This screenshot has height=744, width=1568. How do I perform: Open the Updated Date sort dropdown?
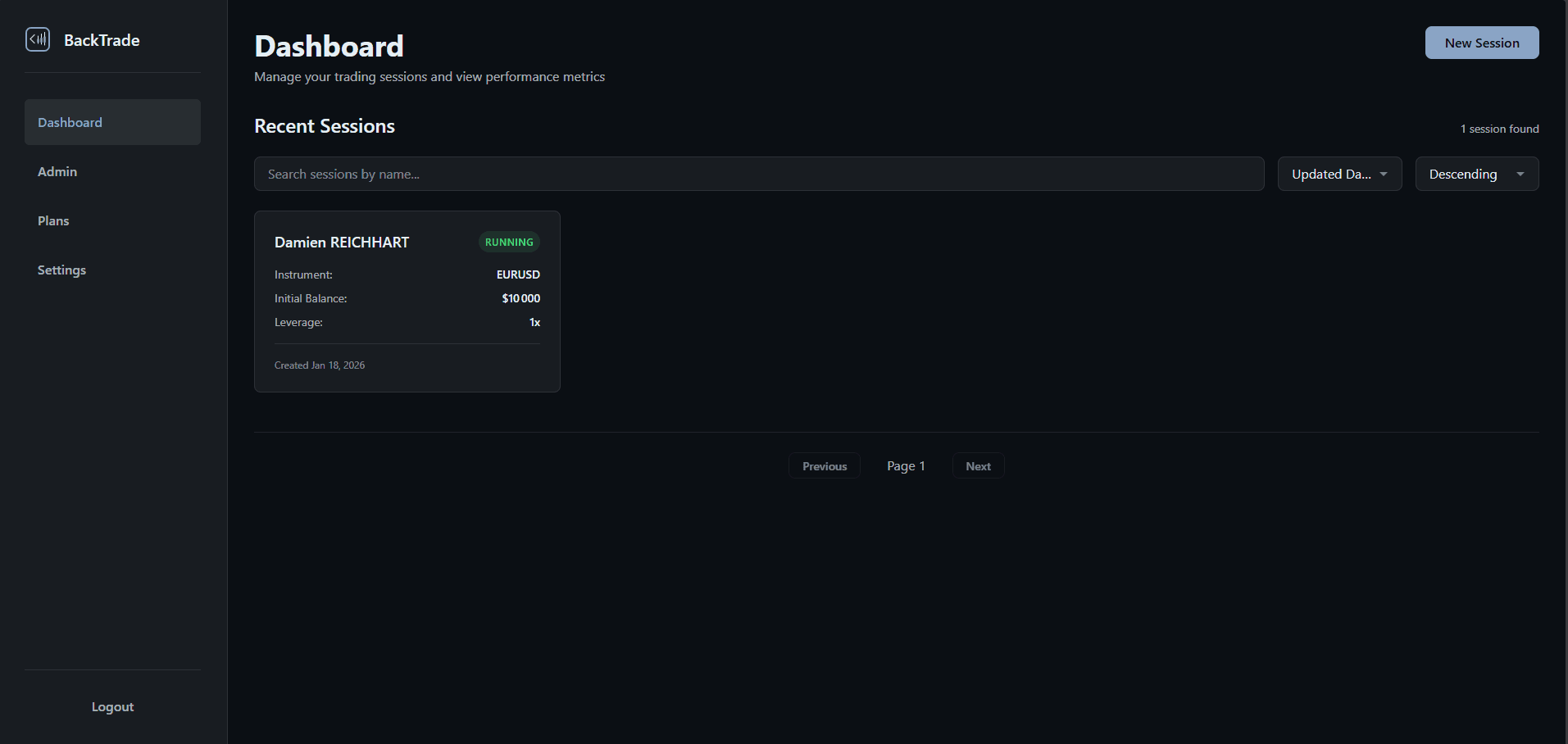[1331, 174]
